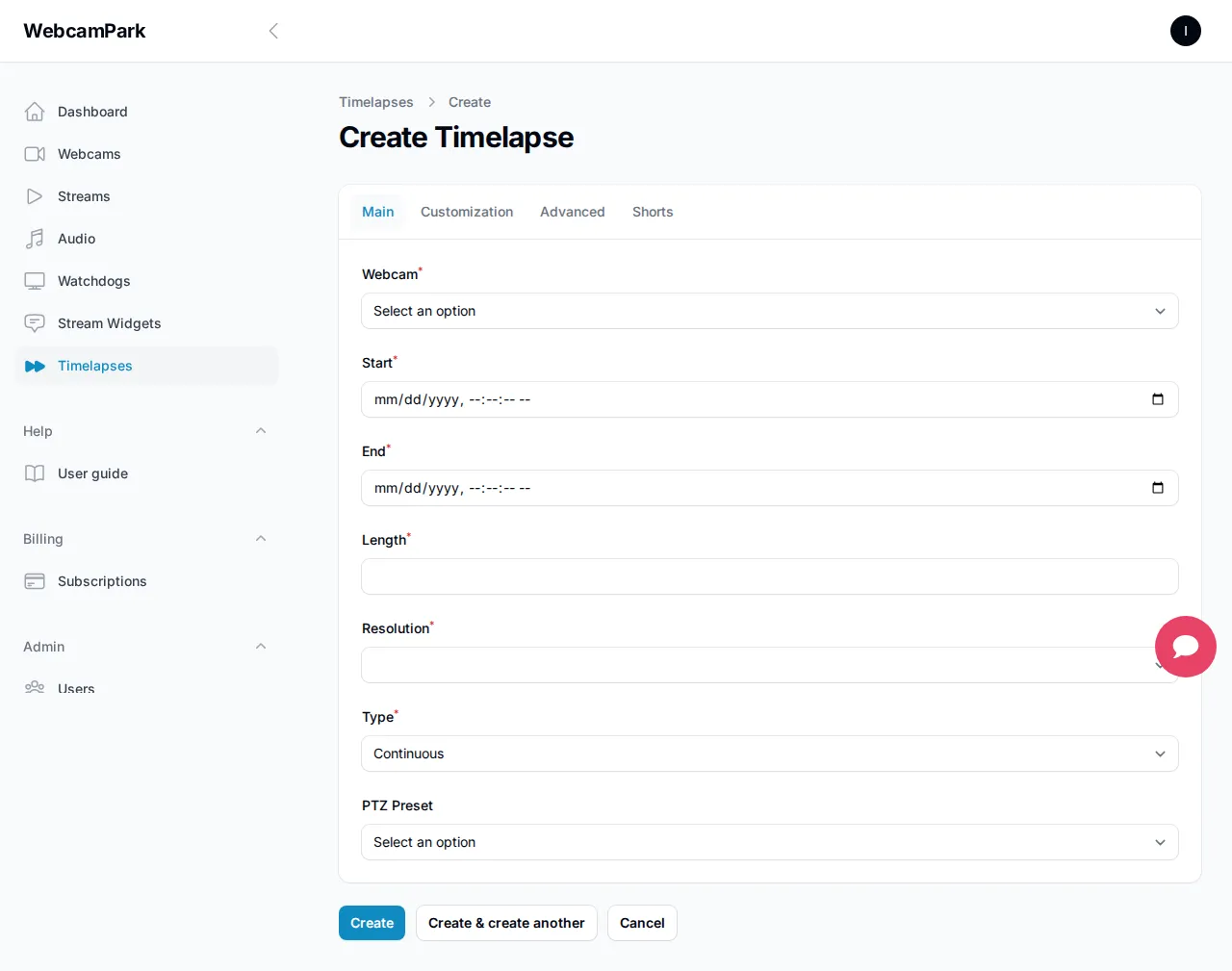Expand the Webcam dropdown

(769, 311)
